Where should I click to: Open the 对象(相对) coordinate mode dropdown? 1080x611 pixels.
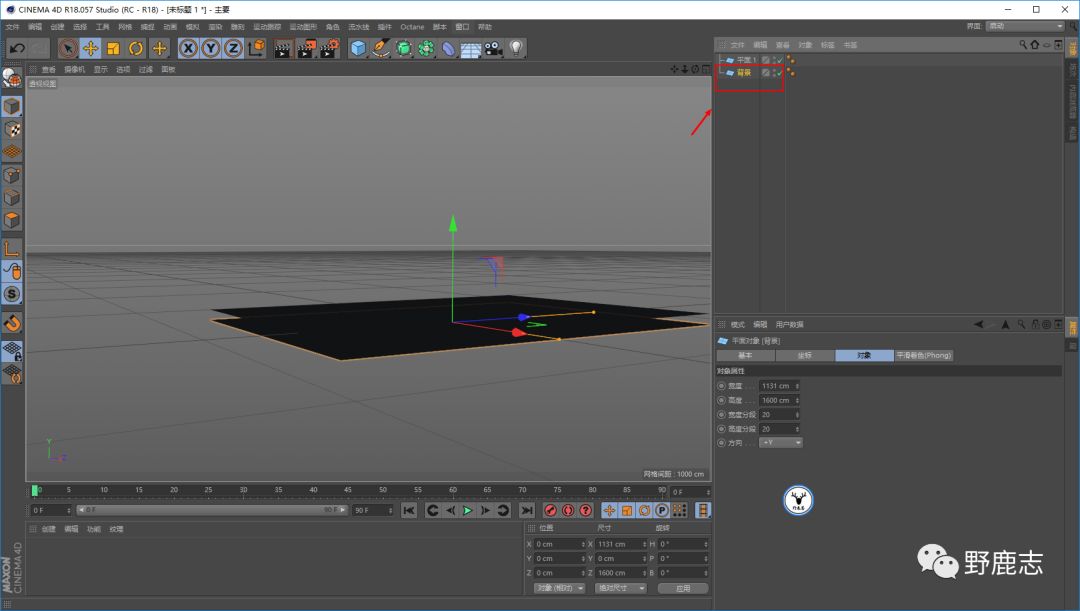[x=559, y=588]
